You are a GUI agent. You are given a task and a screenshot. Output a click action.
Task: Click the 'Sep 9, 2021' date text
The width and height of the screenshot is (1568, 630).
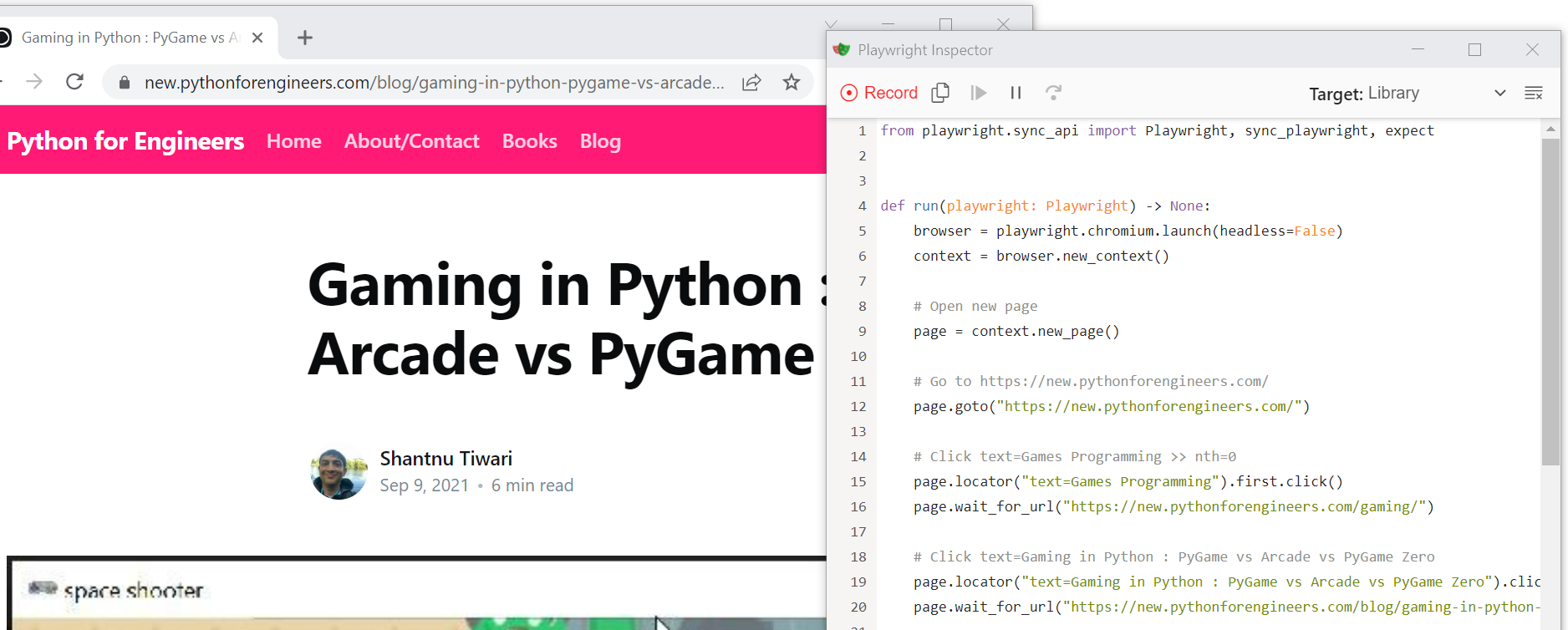(425, 485)
